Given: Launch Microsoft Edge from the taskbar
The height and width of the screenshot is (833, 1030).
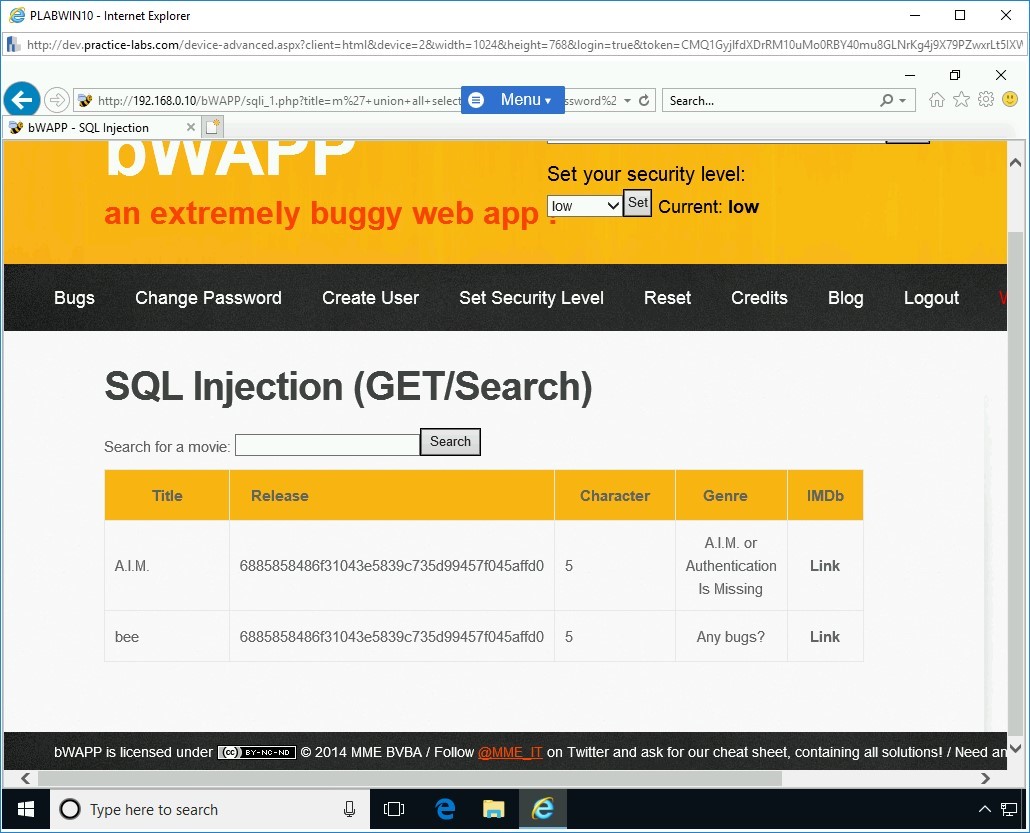Looking at the screenshot, I should [x=446, y=809].
